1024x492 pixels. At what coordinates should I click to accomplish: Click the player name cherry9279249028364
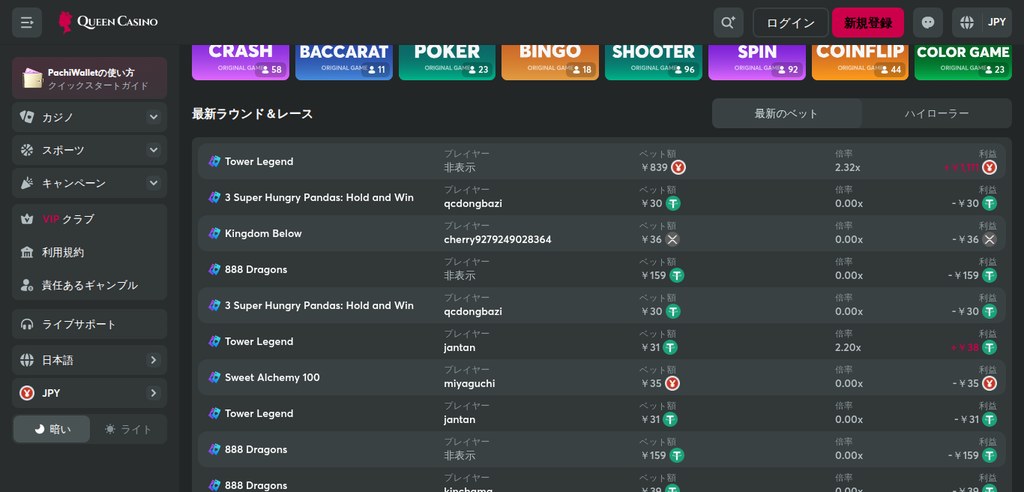pos(498,240)
